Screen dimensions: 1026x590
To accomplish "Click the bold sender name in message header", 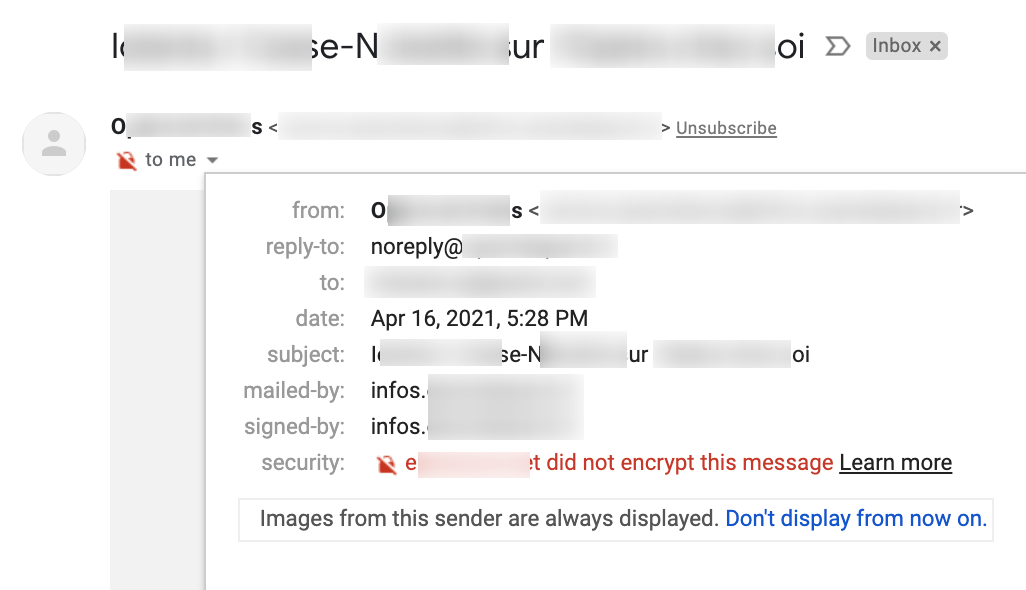I will pos(187,126).
